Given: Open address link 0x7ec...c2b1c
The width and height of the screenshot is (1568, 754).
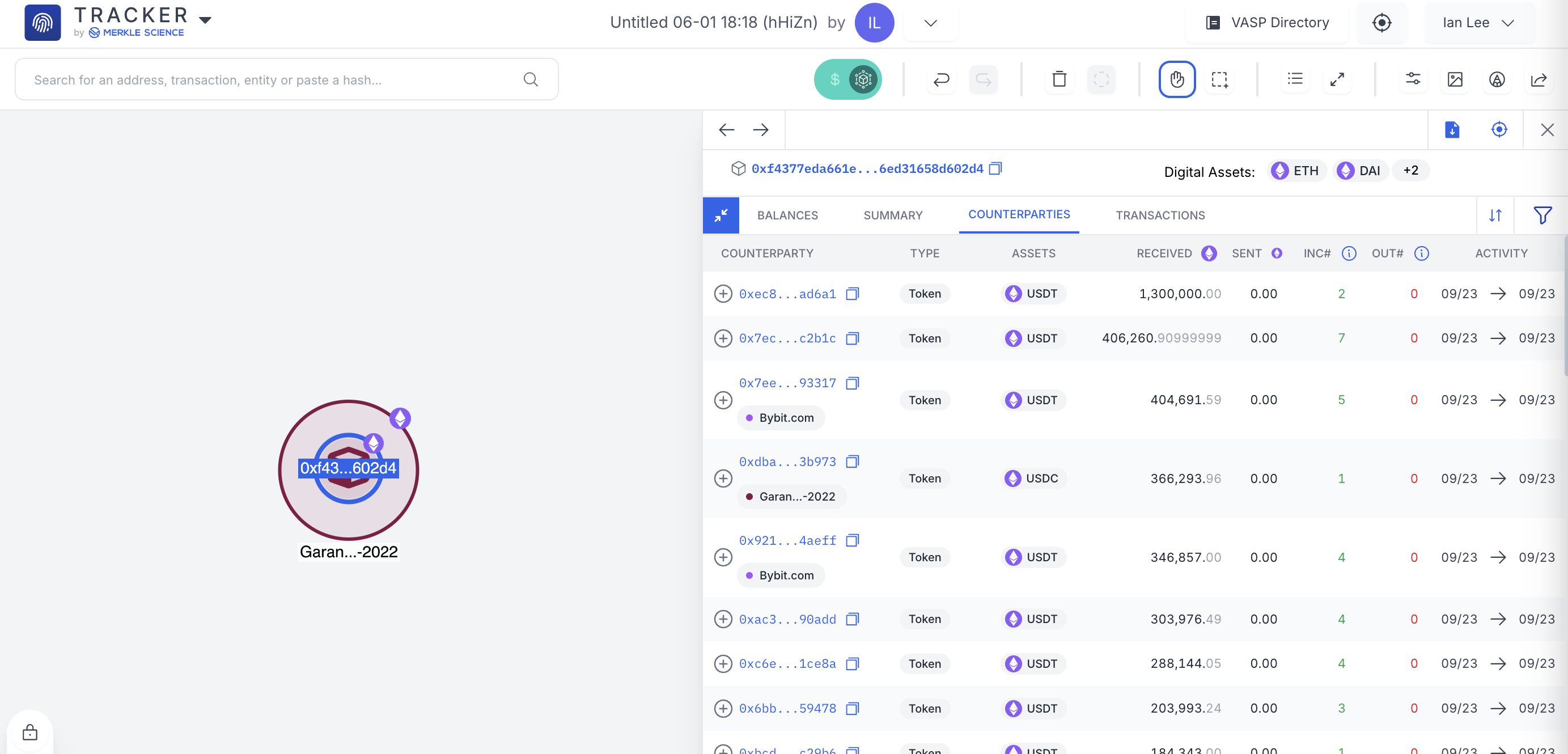Looking at the screenshot, I should (x=787, y=338).
